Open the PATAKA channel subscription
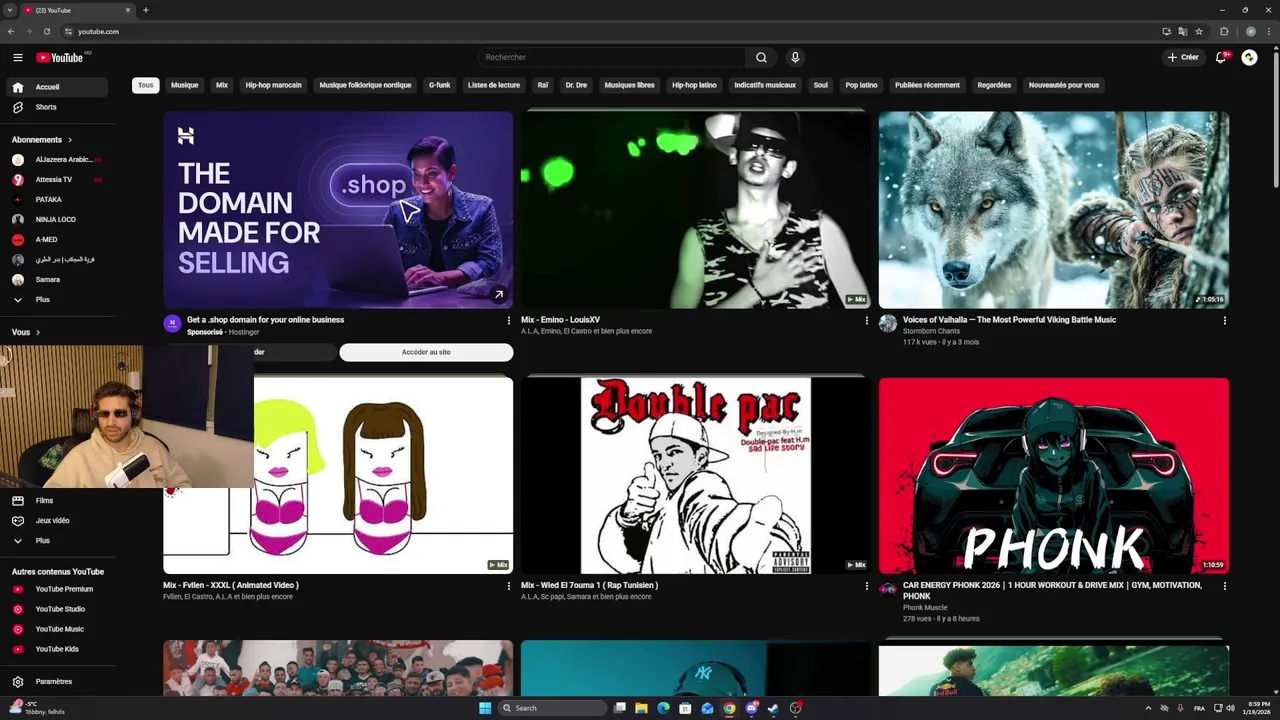 click(x=56, y=199)
